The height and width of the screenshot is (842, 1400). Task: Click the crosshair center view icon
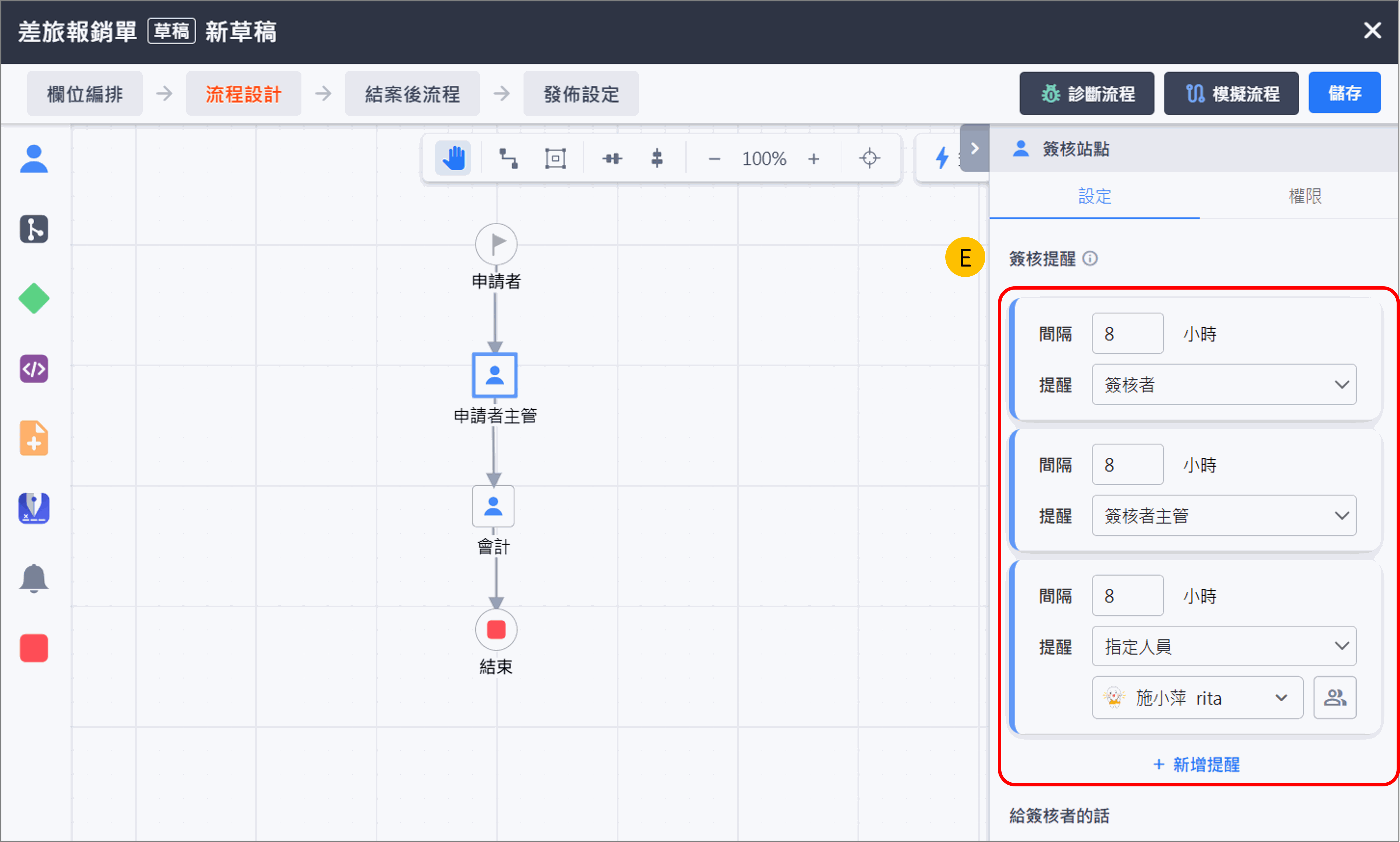coord(869,158)
